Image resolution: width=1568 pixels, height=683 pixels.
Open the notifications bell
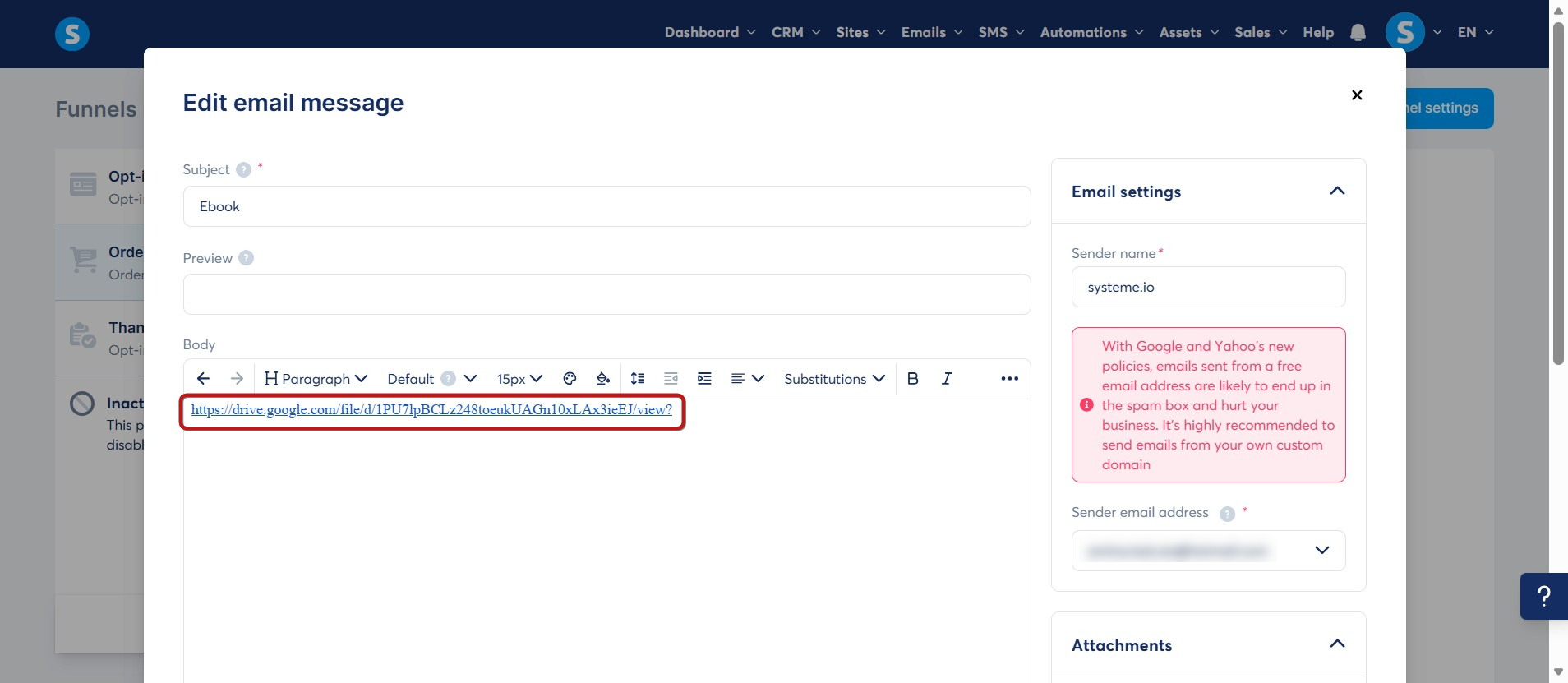1358,32
